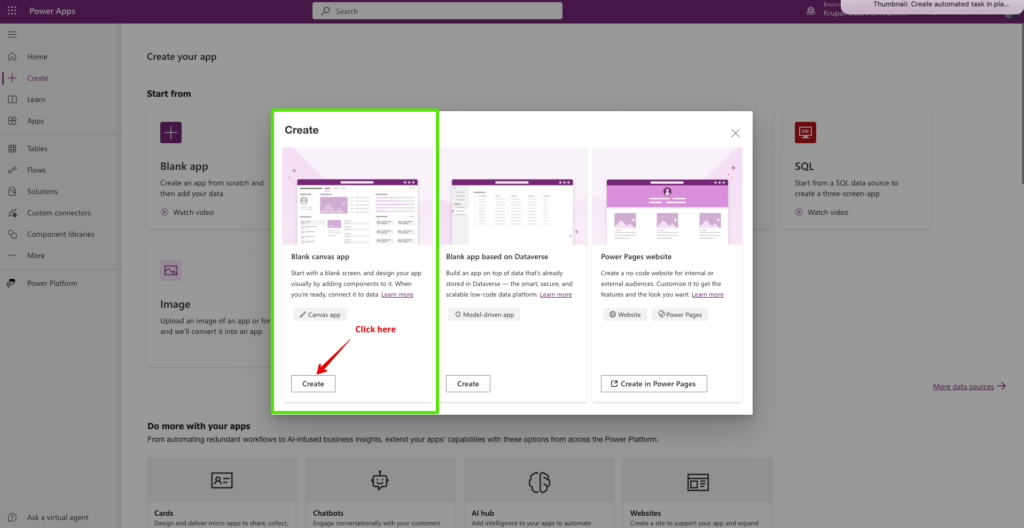Go to Home in navigation
This screenshot has height=528, width=1024.
[x=37, y=57]
